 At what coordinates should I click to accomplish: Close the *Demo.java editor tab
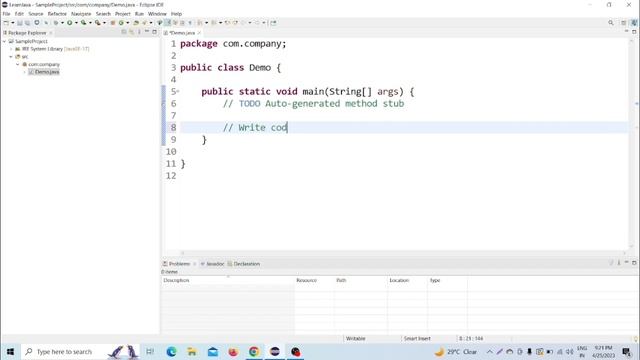pos(199,33)
